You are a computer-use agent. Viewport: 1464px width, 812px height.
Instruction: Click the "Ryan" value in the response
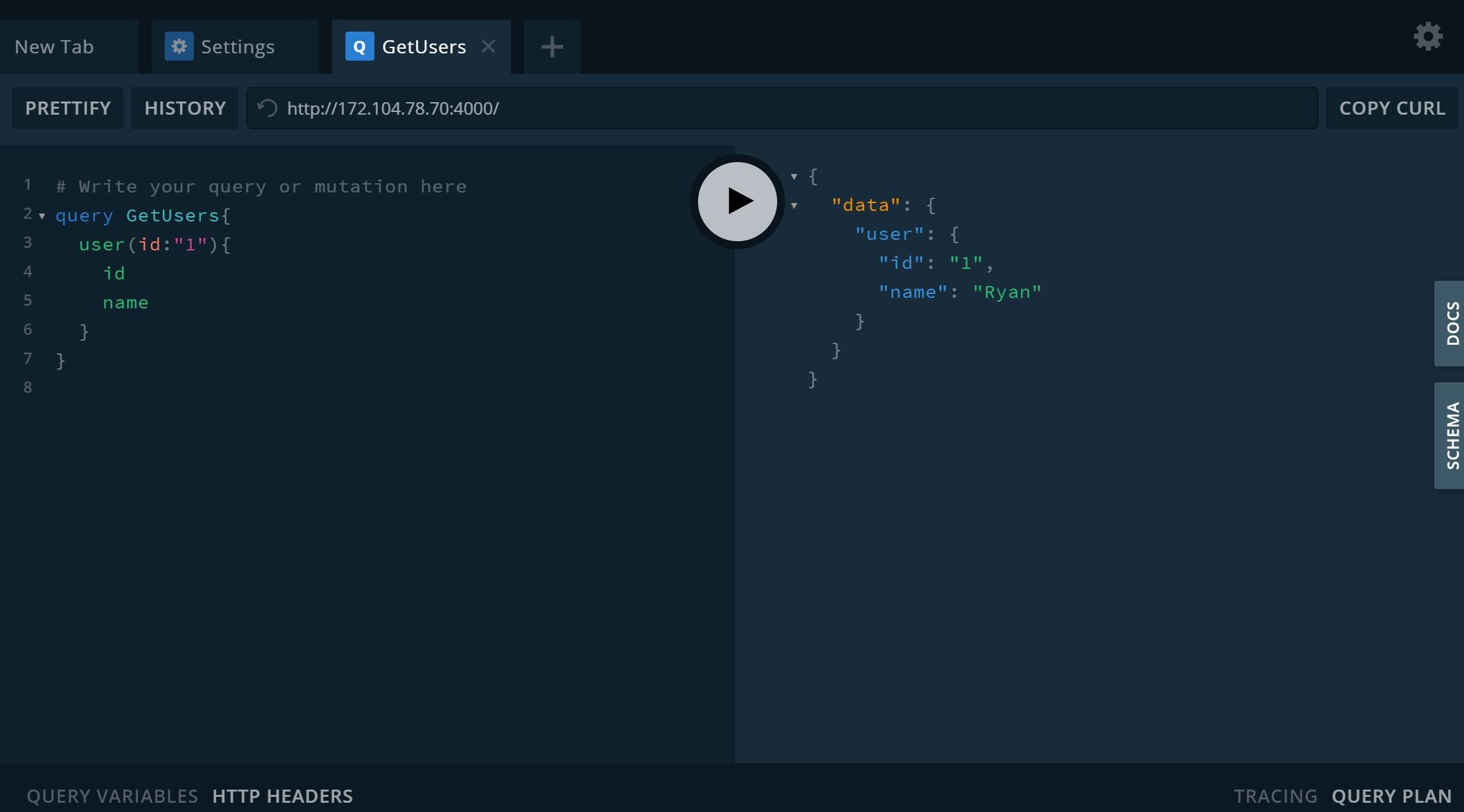click(1007, 292)
